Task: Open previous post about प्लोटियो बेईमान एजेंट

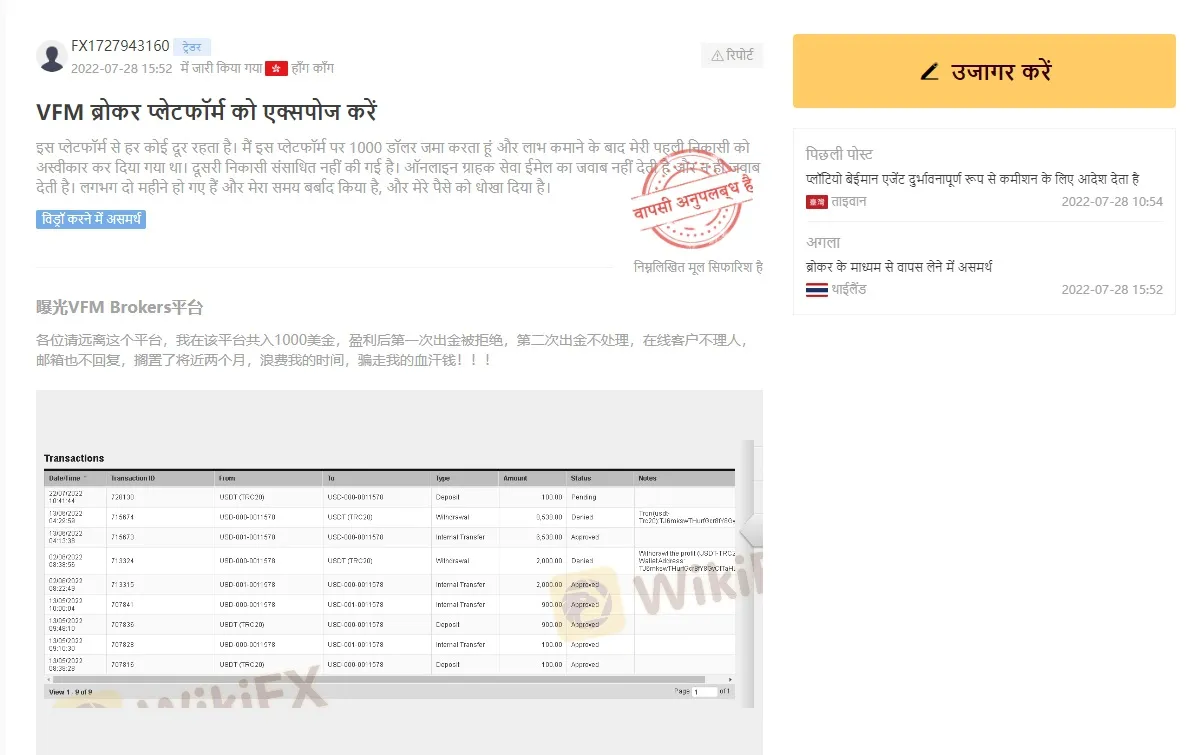Action: 972,179
